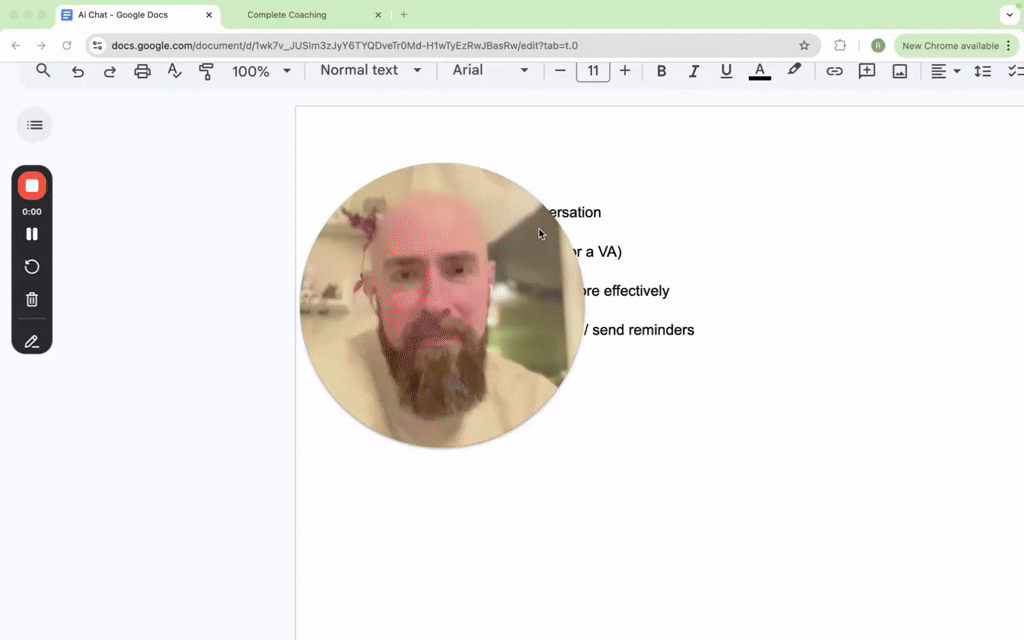Click New Chrome available update button
Screen dimensions: 1024x640
(956, 46)
